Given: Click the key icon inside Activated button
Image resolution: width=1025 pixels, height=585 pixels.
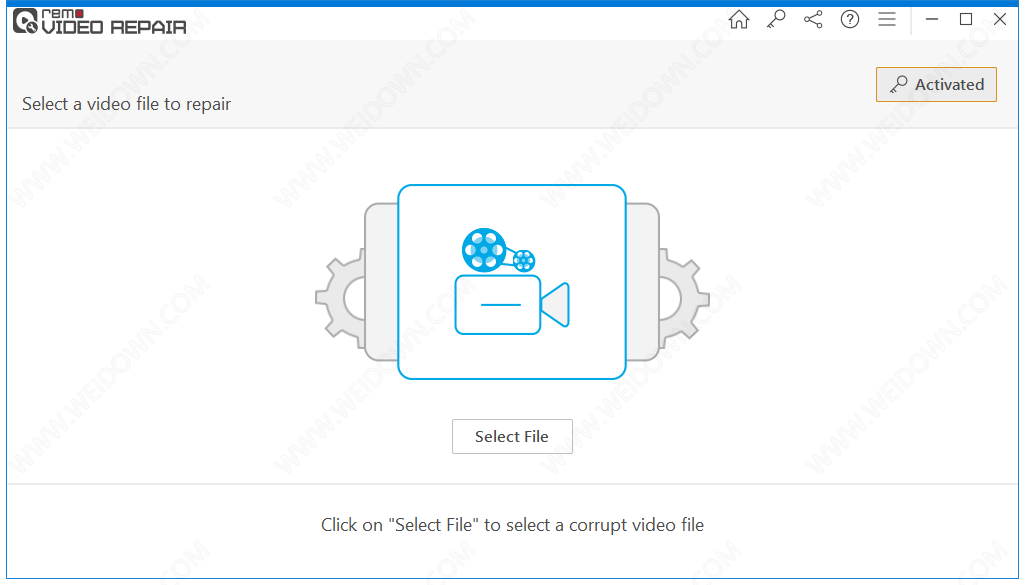Looking at the screenshot, I should 899,84.
